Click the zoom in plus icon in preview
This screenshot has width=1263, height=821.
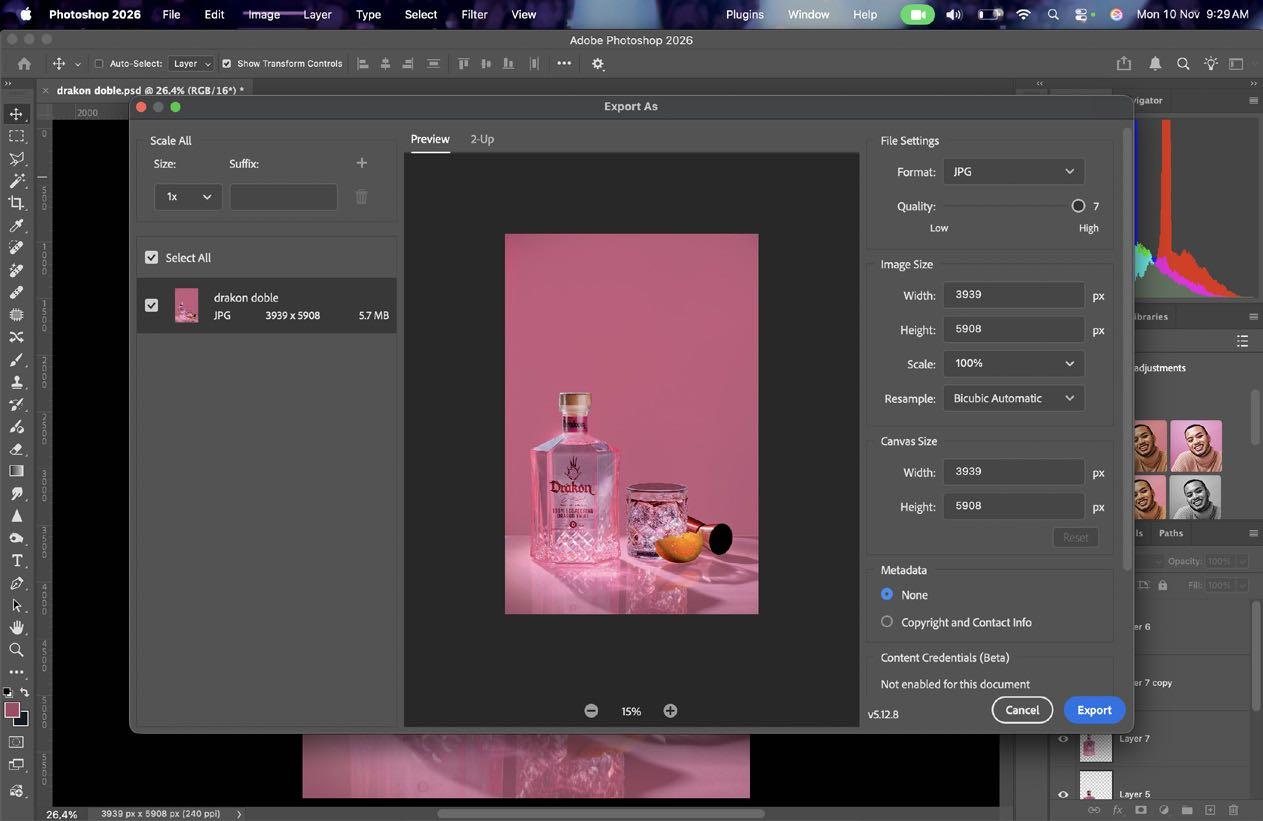pyautogui.click(x=670, y=711)
